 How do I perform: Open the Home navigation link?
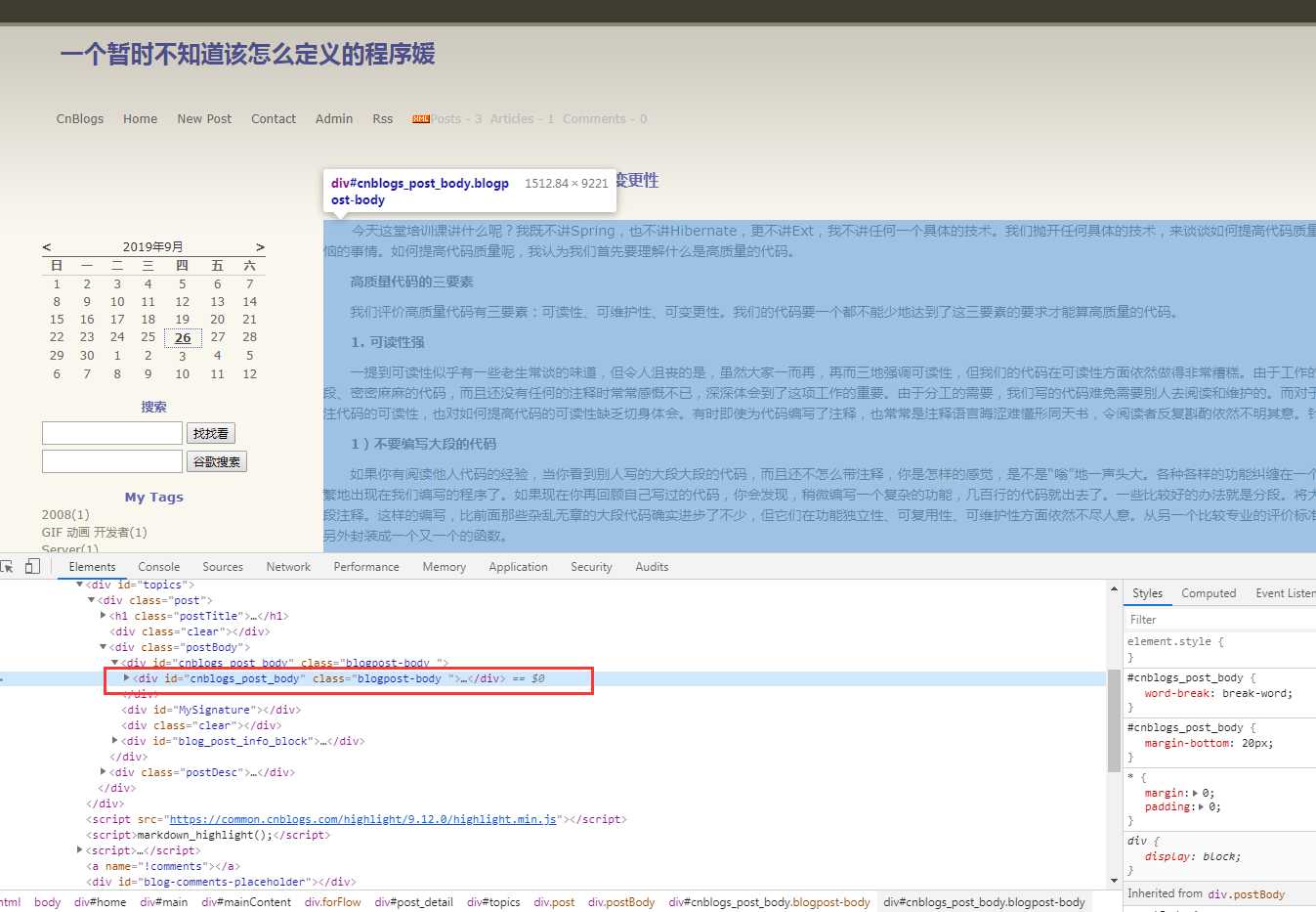pyautogui.click(x=140, y=119)
